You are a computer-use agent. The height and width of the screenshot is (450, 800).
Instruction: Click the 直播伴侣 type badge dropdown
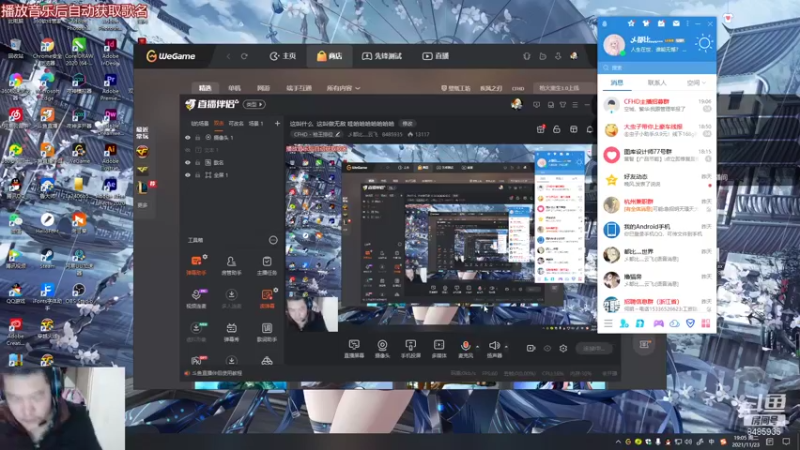coord(254,105)
